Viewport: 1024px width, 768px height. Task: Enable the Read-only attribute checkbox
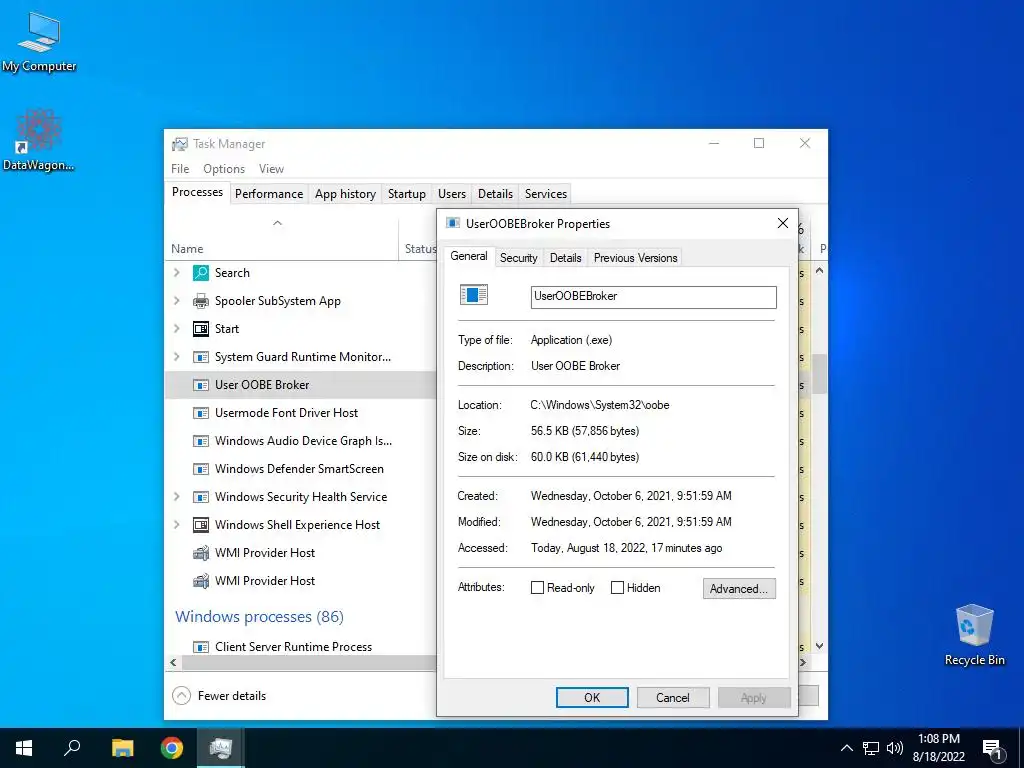537,588
